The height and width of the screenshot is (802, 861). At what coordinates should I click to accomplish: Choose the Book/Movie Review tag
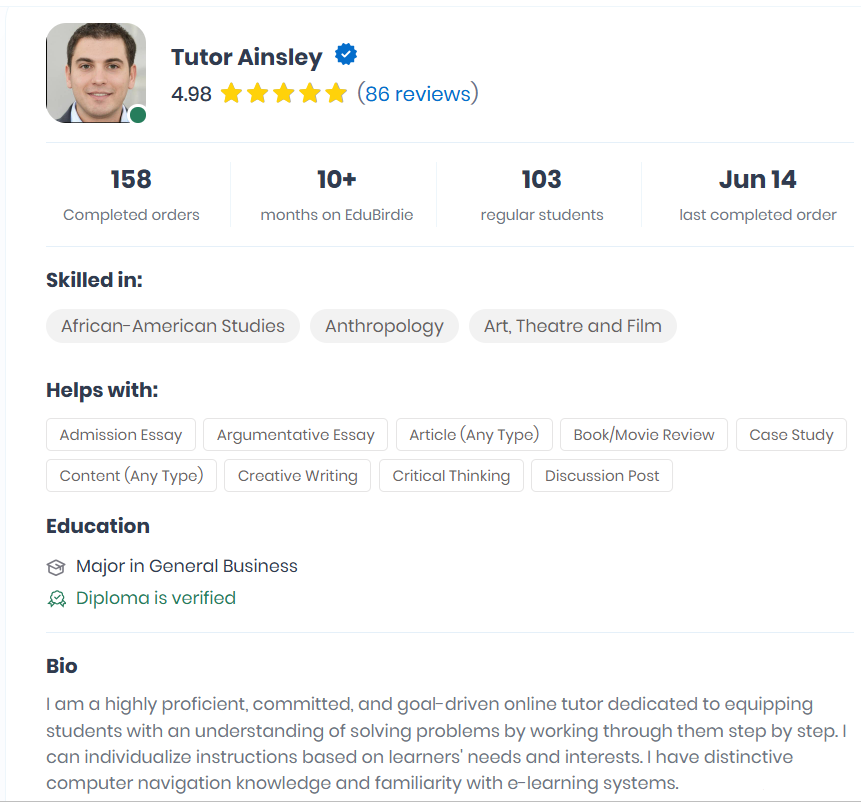tap(644, 435)
